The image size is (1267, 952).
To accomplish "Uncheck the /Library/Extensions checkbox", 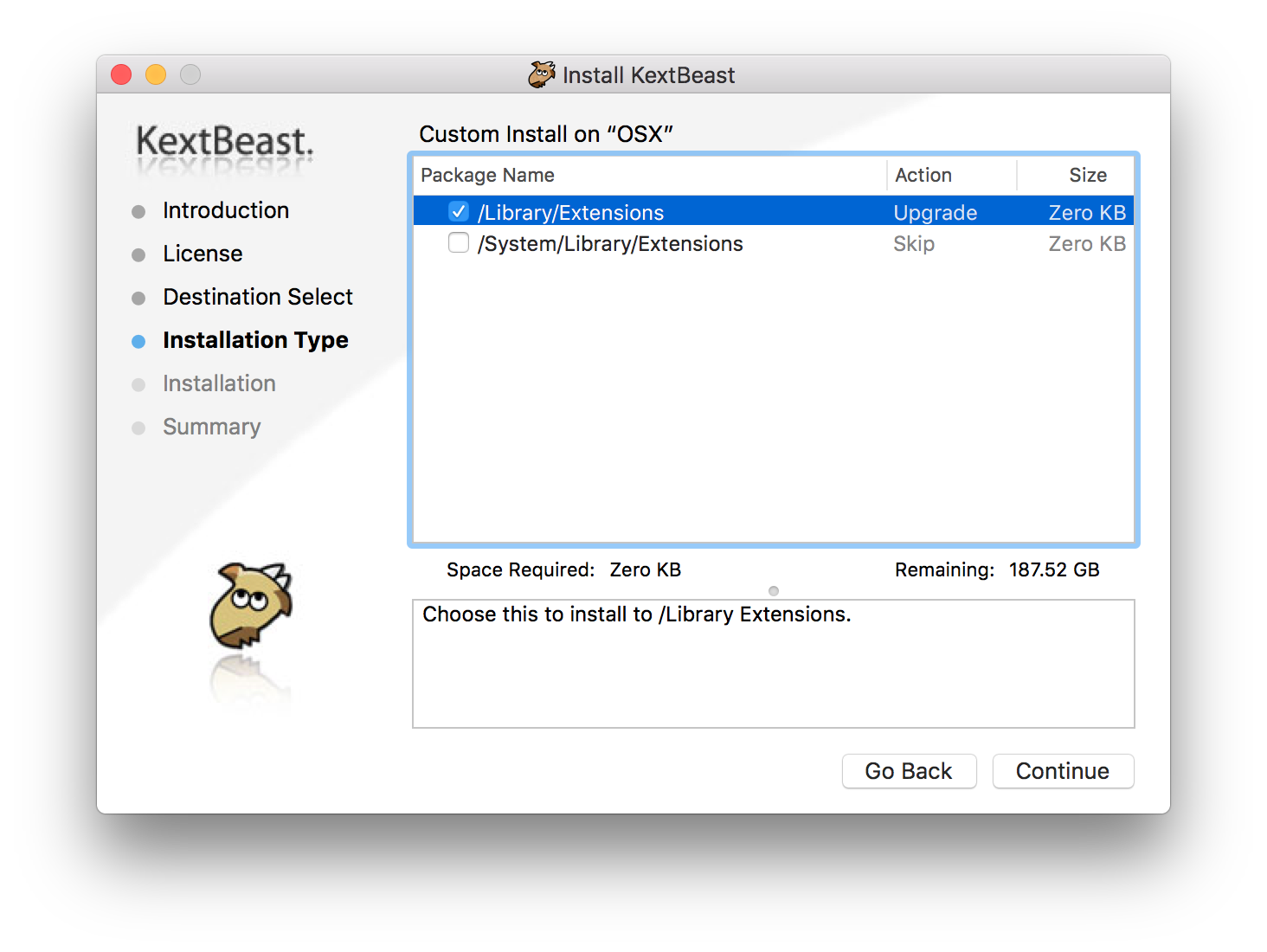I will click(x=459, y=211).
